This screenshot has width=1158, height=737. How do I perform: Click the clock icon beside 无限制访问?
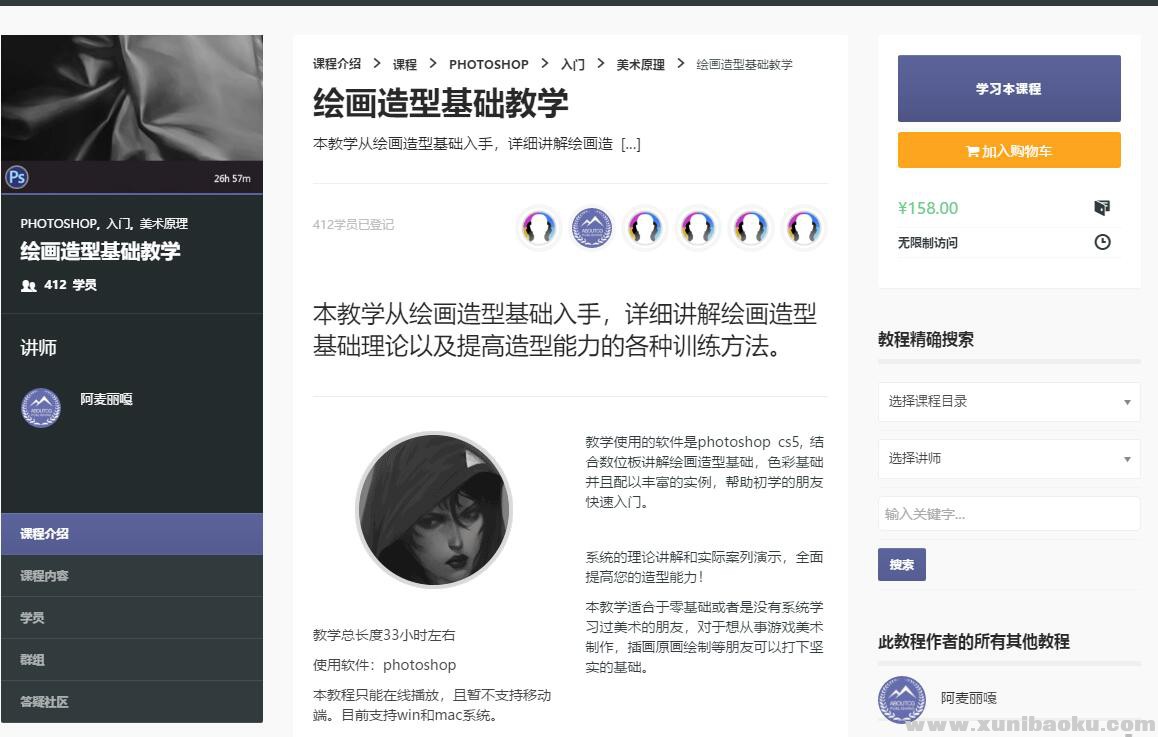click(1102, 242)
